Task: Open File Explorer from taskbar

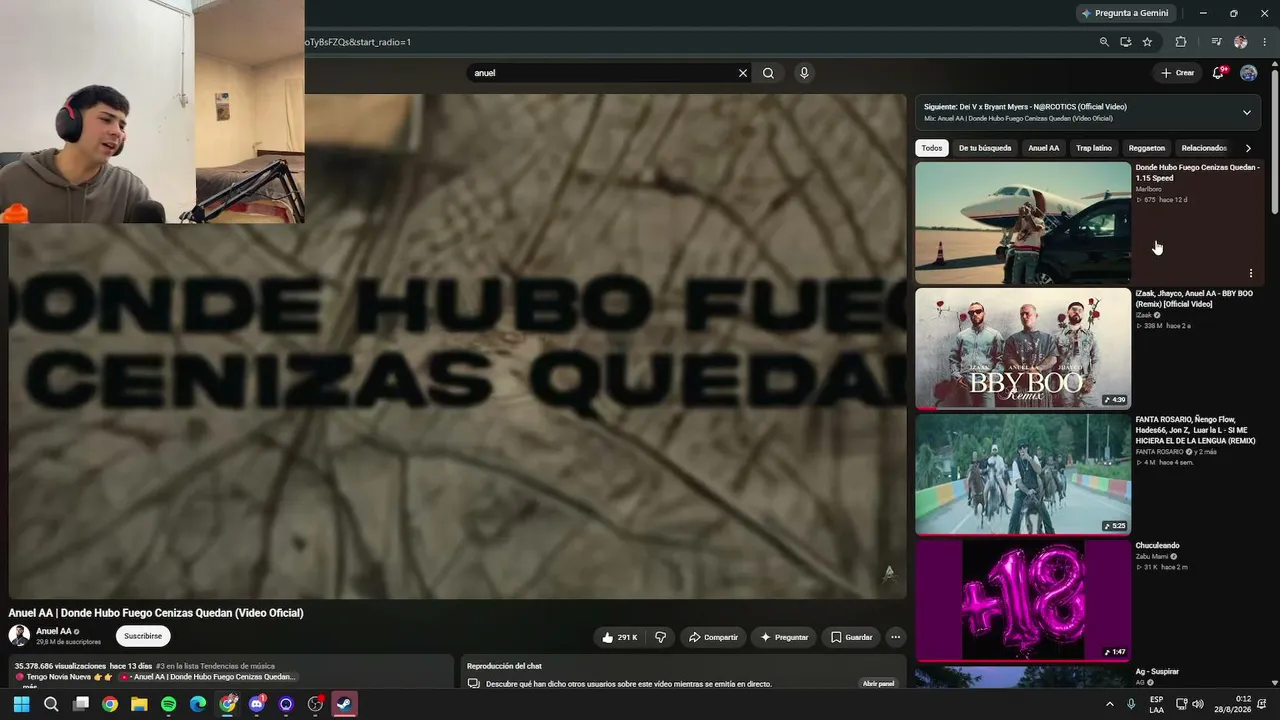Action: tap(139, 704)
